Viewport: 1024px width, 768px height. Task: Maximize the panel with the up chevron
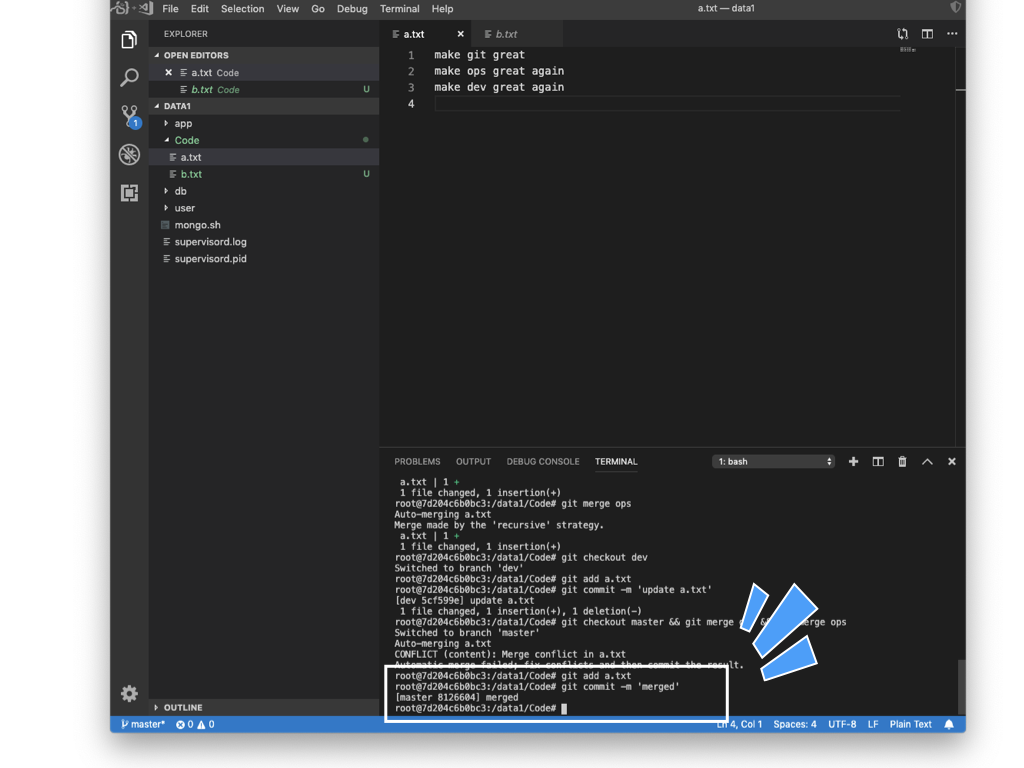click(x=927, y=462)
